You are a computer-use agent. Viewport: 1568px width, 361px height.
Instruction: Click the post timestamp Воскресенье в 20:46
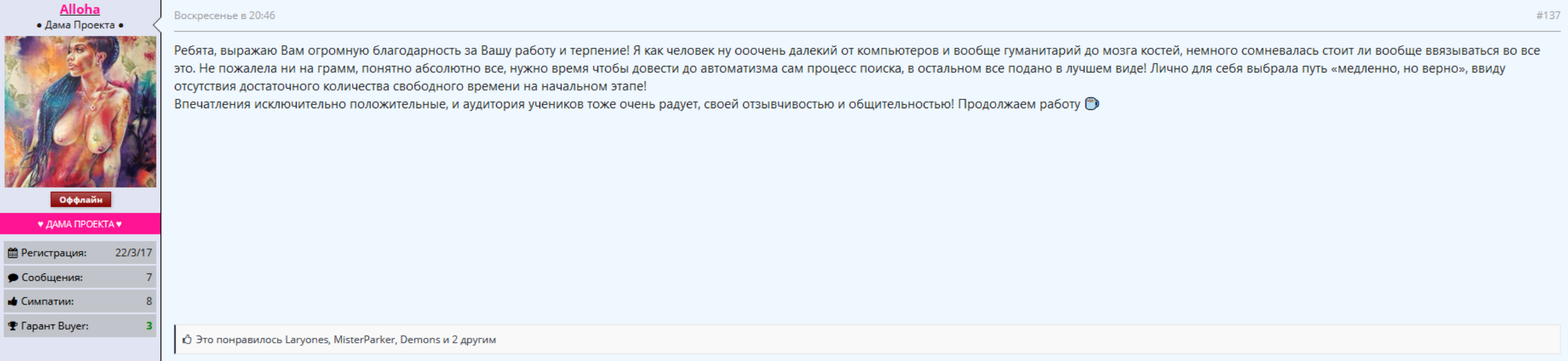pyautogui.click(x=224, y=15)
